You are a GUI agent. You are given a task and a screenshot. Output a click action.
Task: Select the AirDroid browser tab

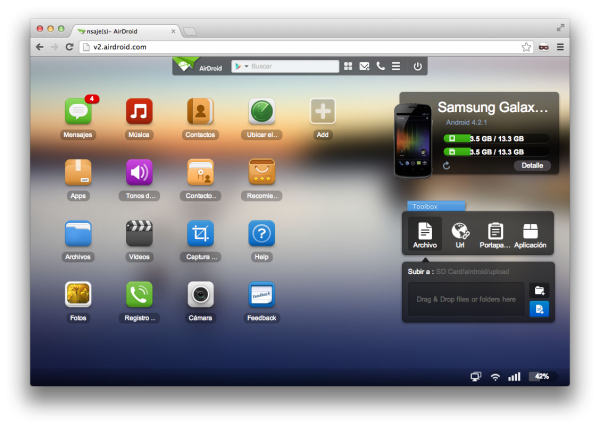click(124, 31)
